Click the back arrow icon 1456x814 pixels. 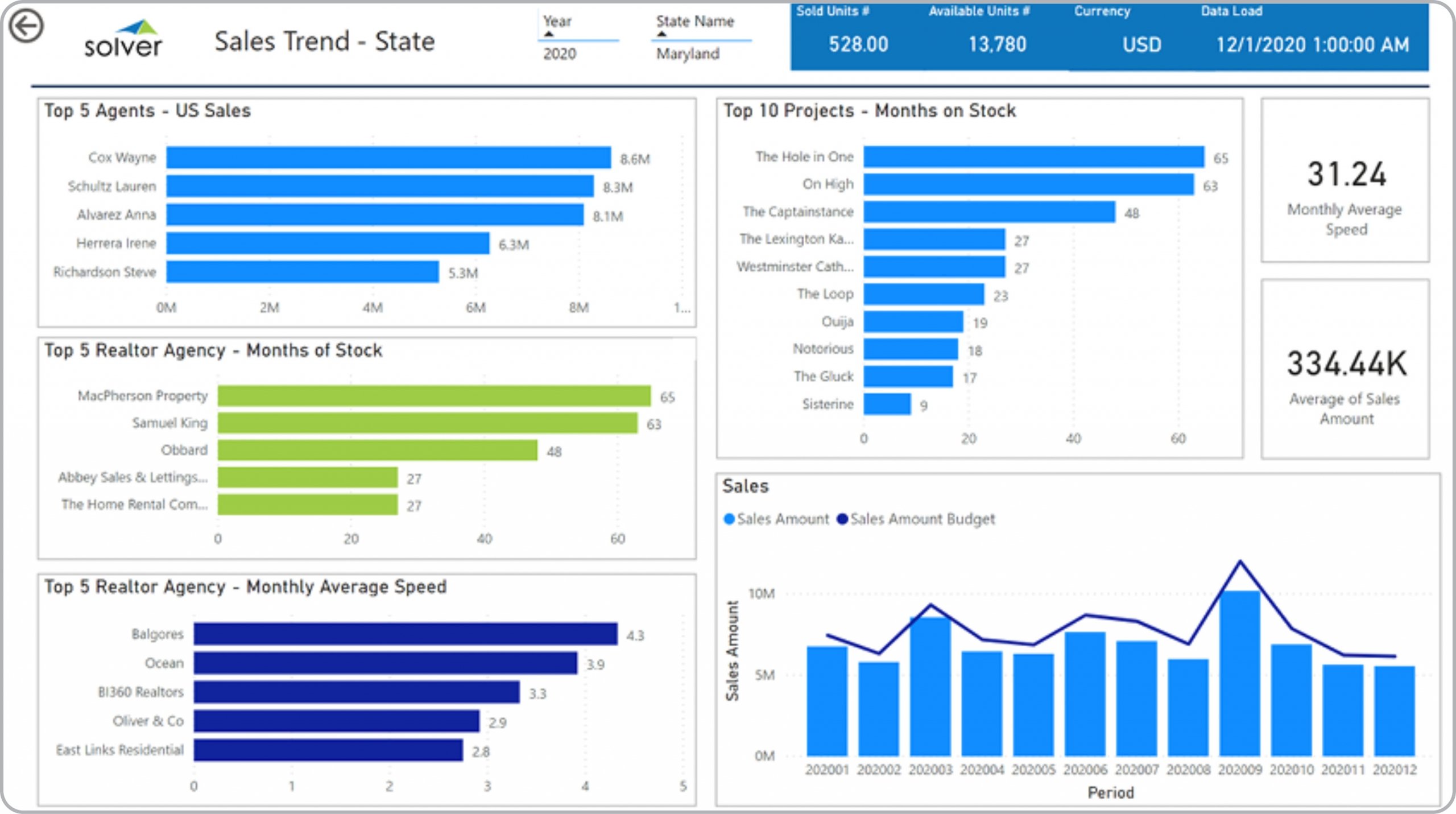[x=27, y=26]
